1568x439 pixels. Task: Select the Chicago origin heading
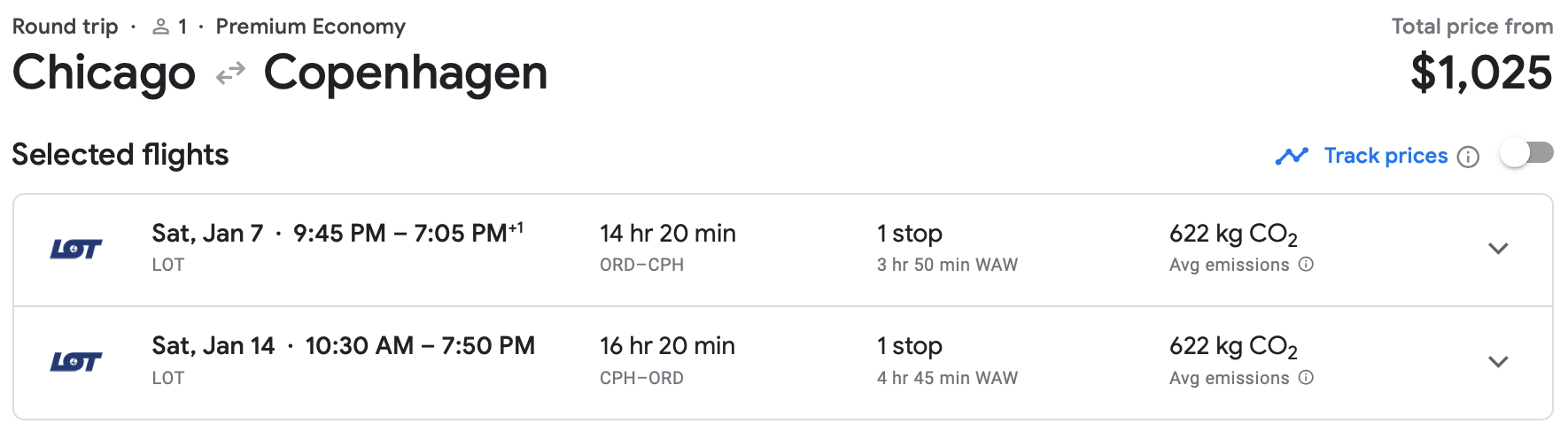tap(104, 73)
